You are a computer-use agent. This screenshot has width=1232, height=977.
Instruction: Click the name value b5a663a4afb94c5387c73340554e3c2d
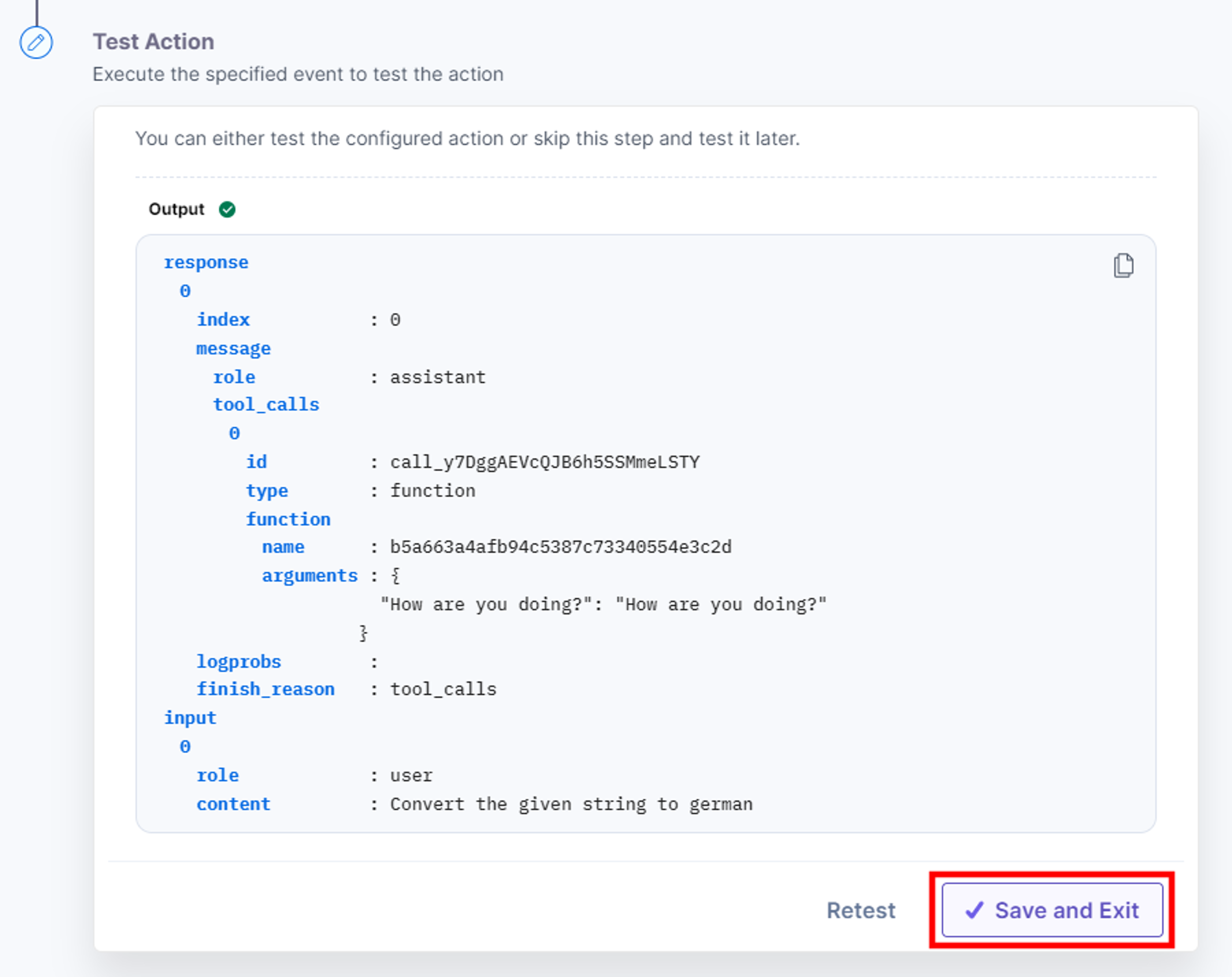560,547
